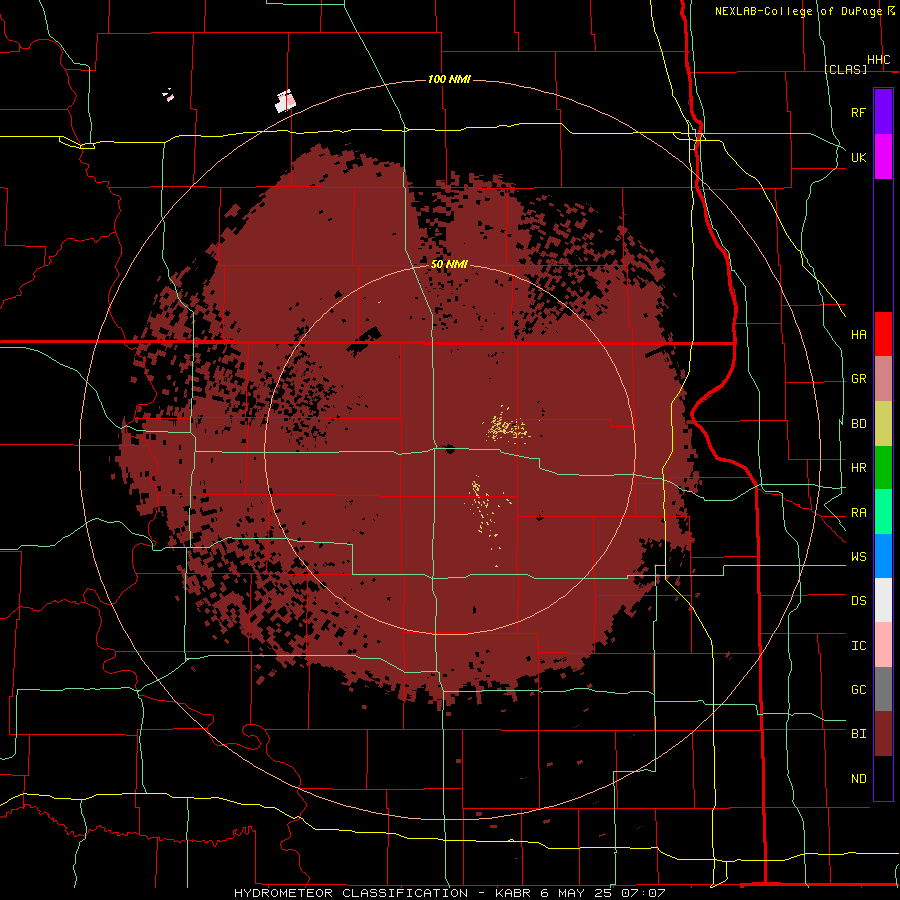The width and height of the screenshot is (900, 900).
Task: Click the DS white color swatch
Action: click(883, 600)
